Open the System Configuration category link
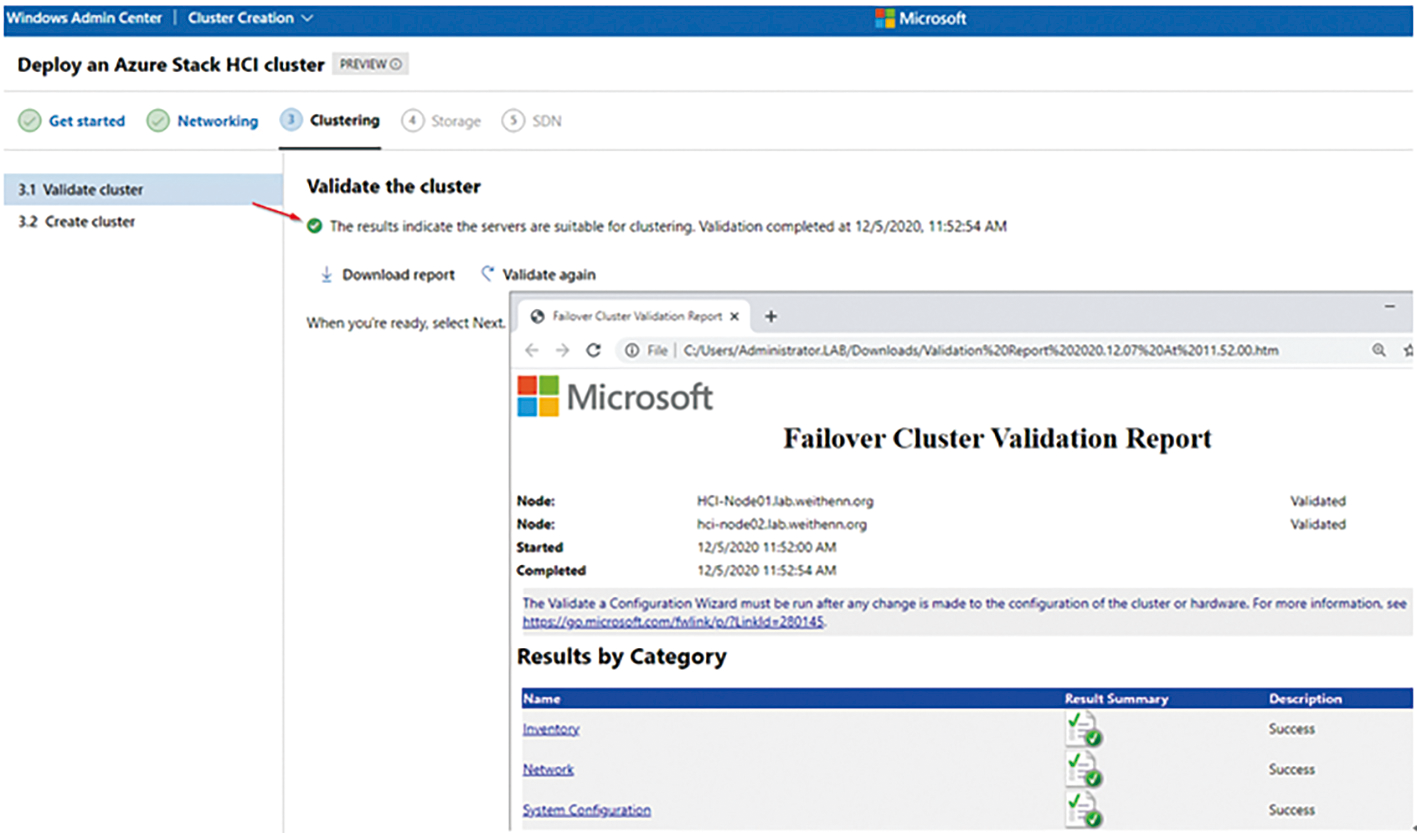1417x833 pixels. pos(587,810)
